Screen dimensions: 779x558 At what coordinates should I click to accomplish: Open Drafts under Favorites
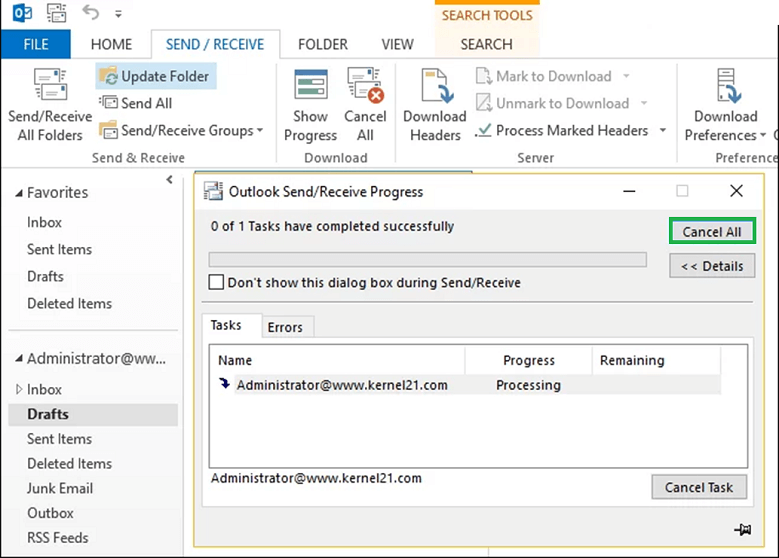pyautogui.click(x=45, y=276)
